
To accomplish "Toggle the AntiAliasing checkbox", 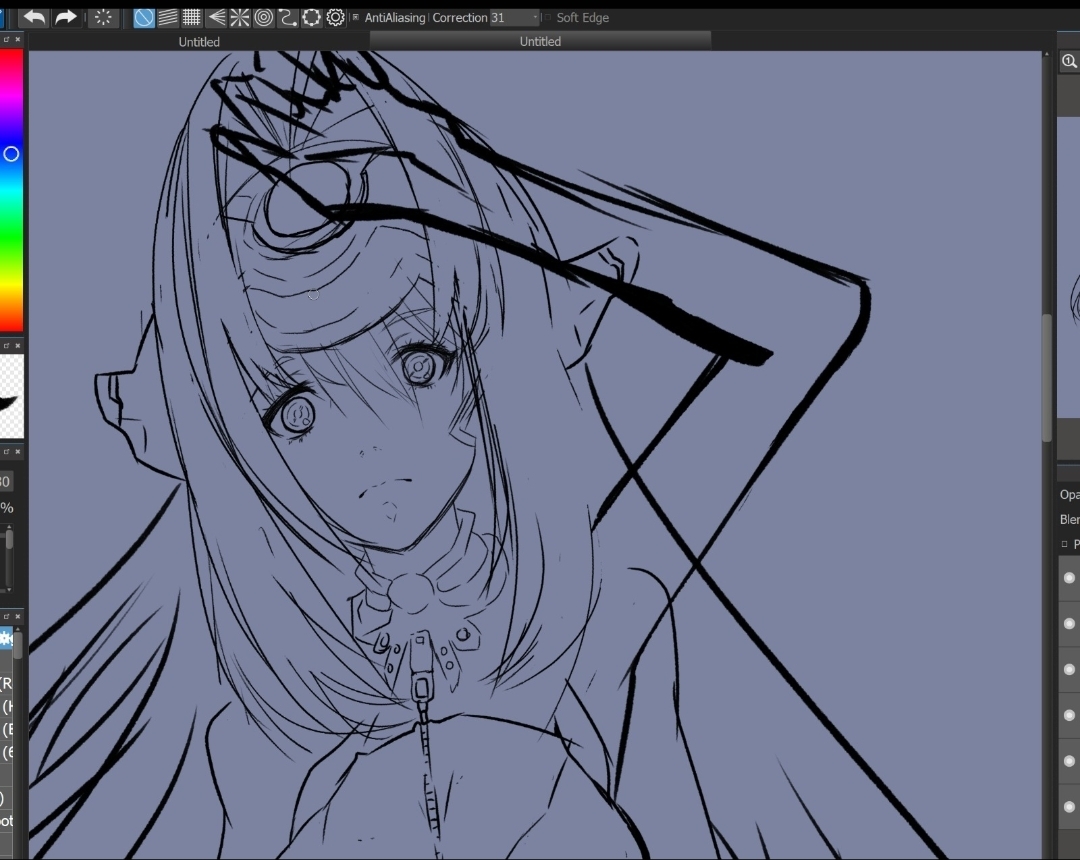I will pos(355,17).
